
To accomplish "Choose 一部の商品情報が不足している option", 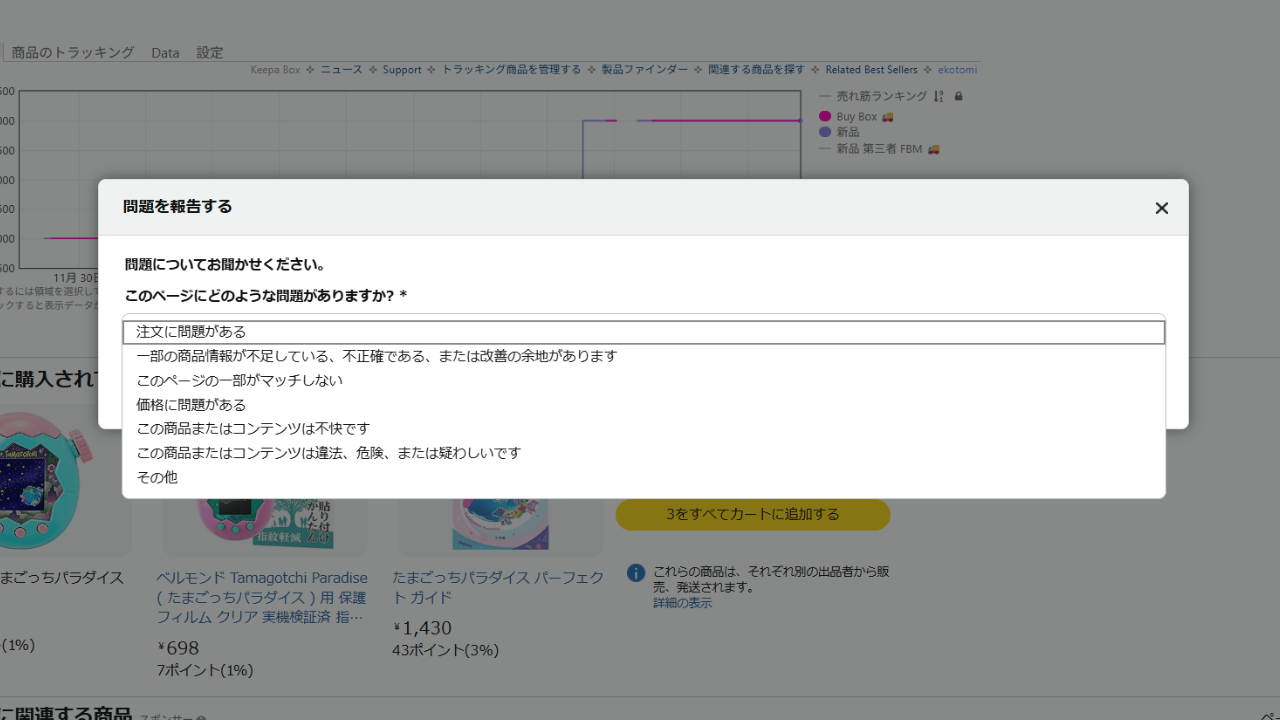I will (x=376, y=356).
